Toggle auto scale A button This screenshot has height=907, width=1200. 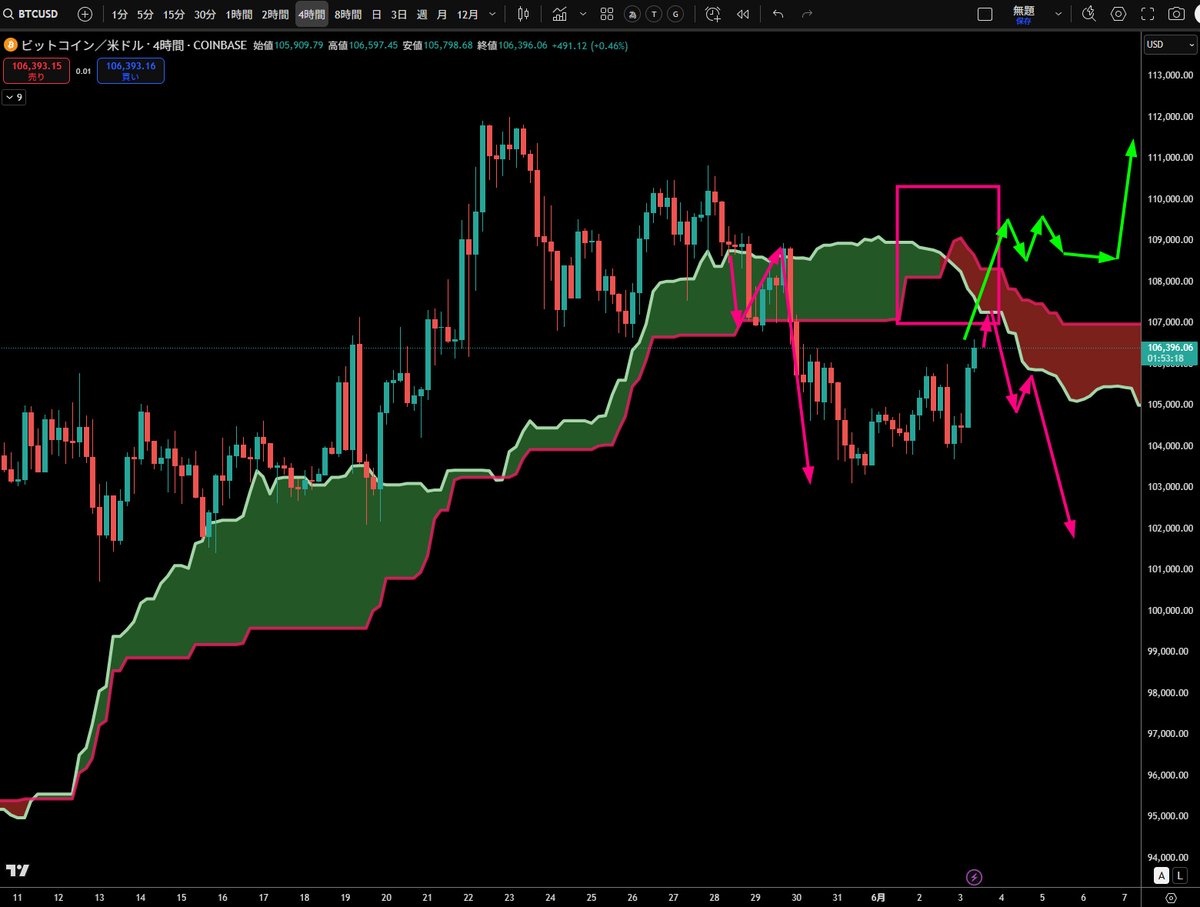[1161, 875]
